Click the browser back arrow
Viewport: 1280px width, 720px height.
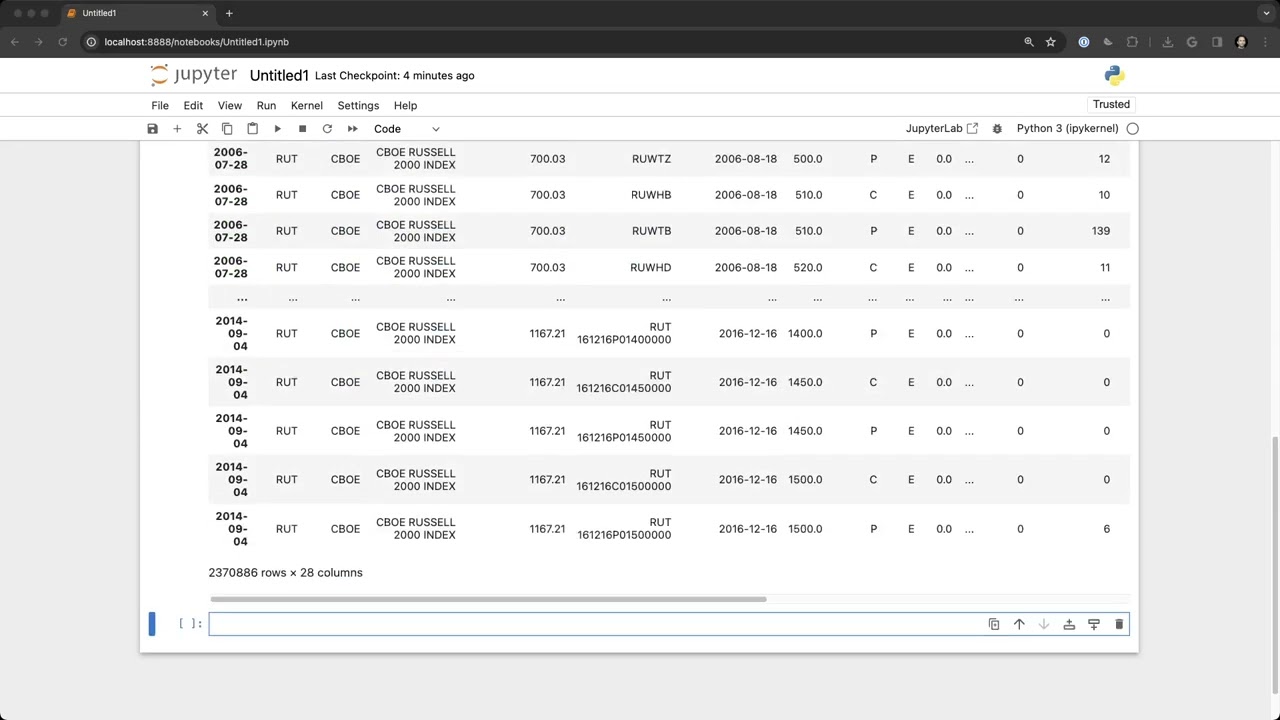tap(15, 42)
